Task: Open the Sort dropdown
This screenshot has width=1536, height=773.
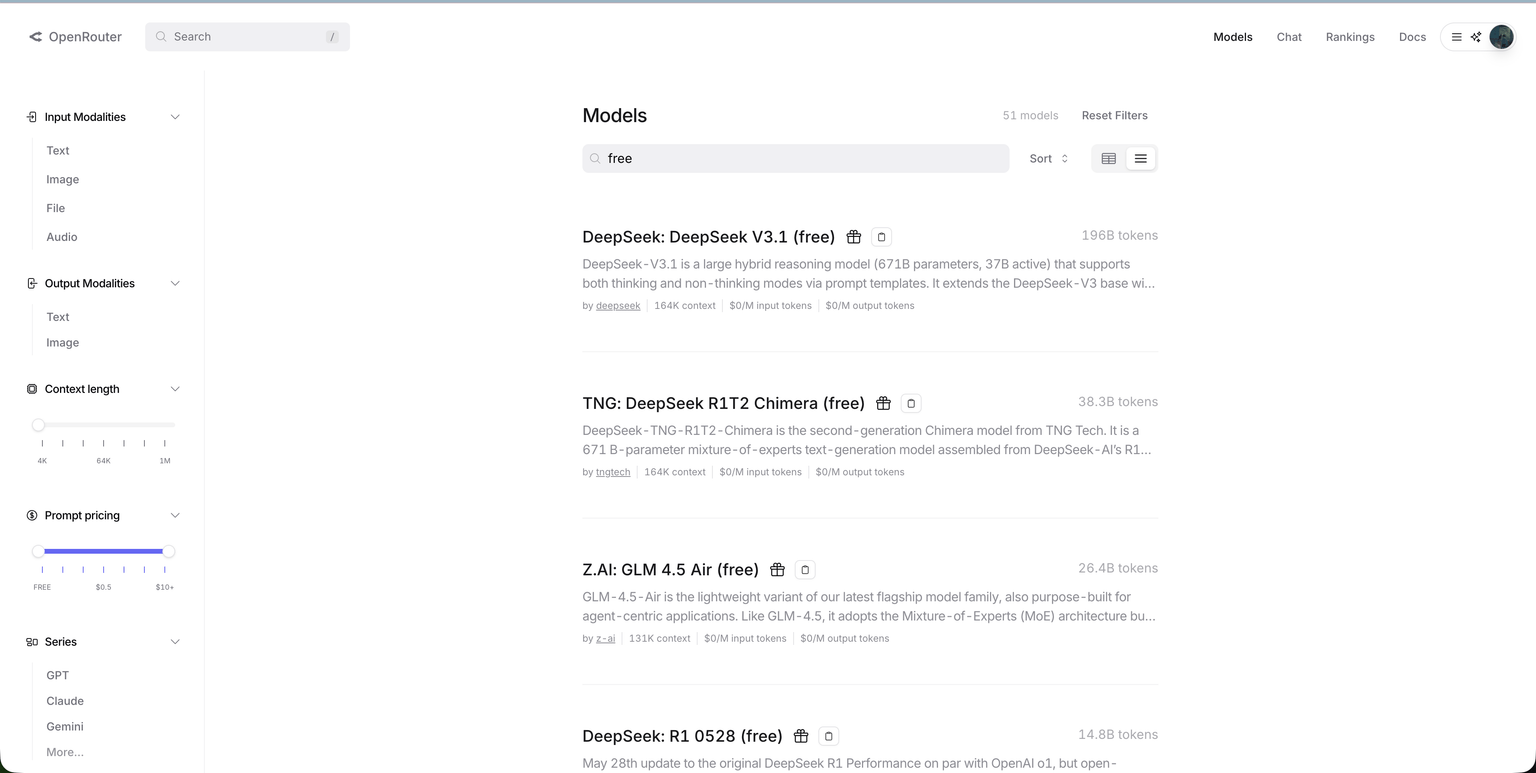Action: 1048,159
